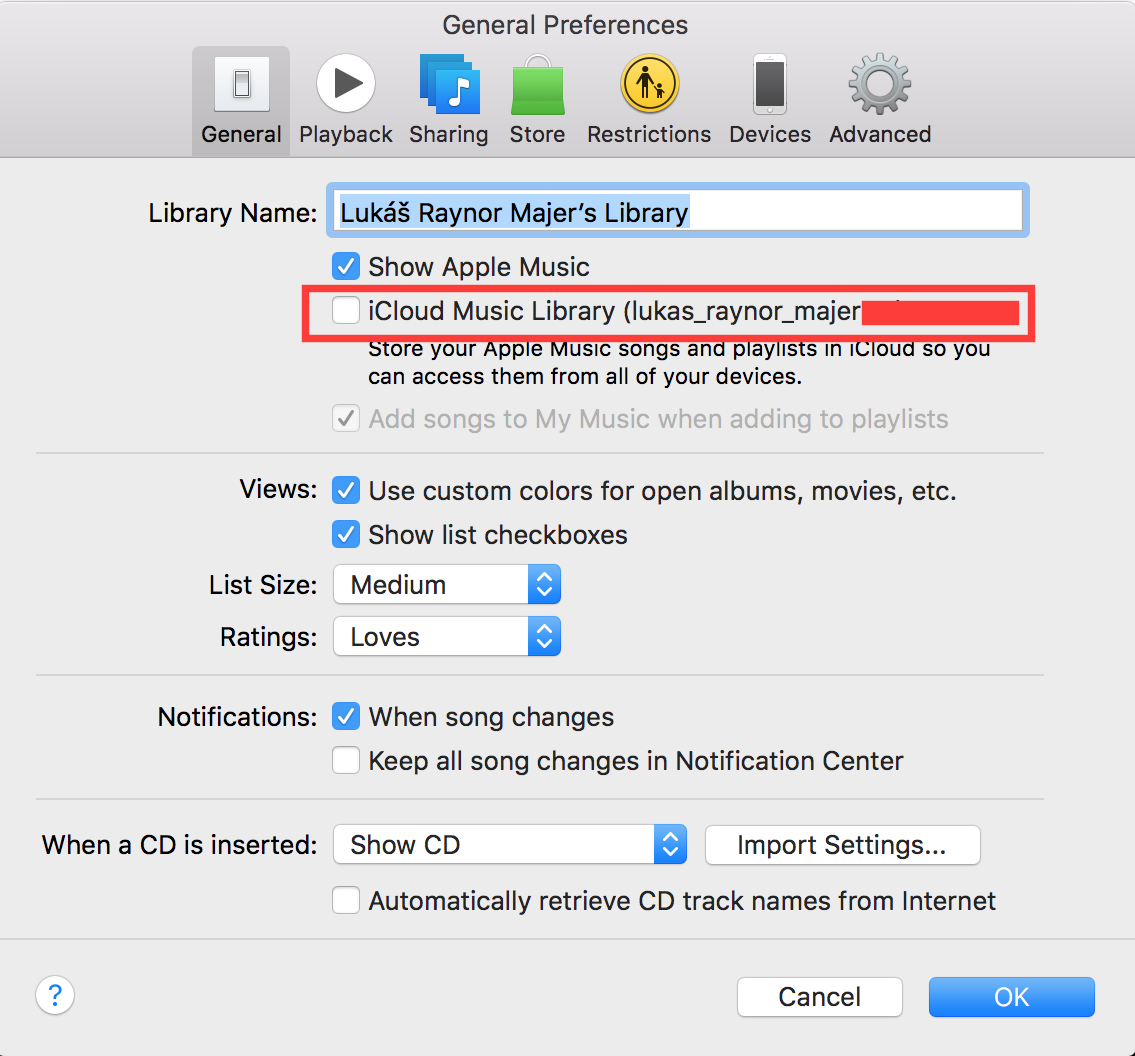Viewport: 1135px width, 1056px height.
Task: Expand the Show CD dropdown
Action: click(x=510, y=844)
